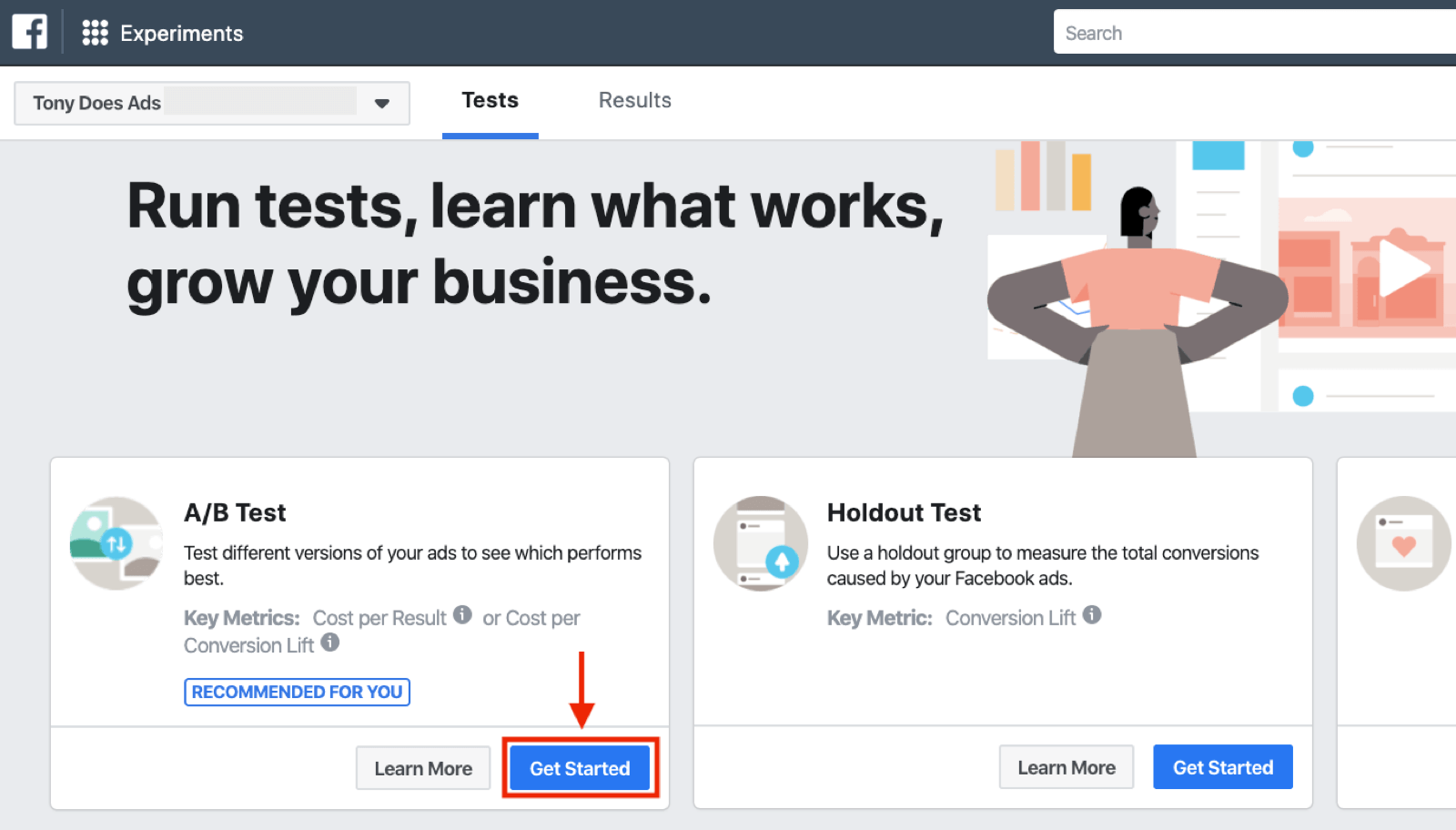Click the Recommended For You badge
The width and height of the screenshot is (1456, 830).
[297, 692]
